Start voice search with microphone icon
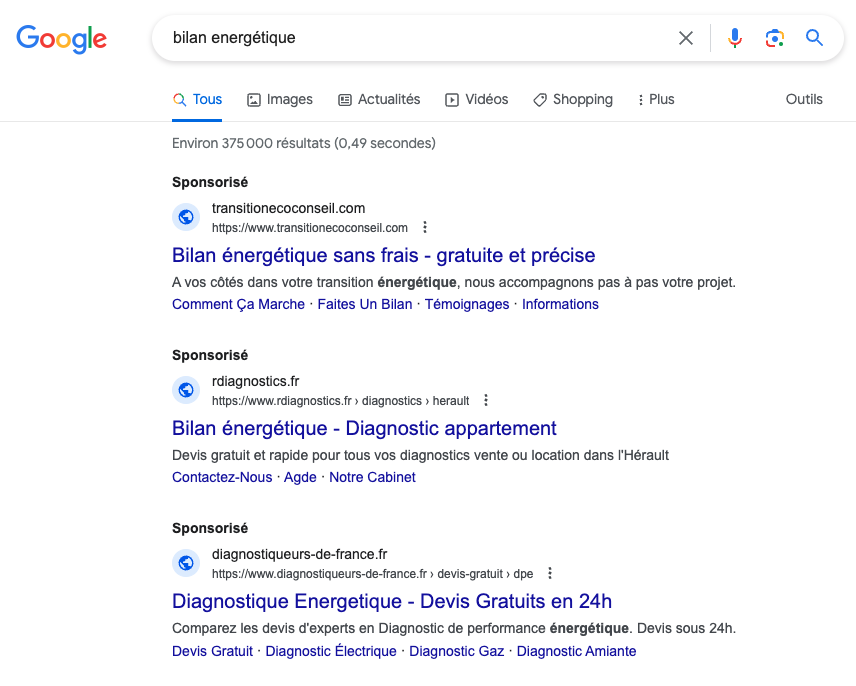The image size is (856, 686). (x=735, y=38)
